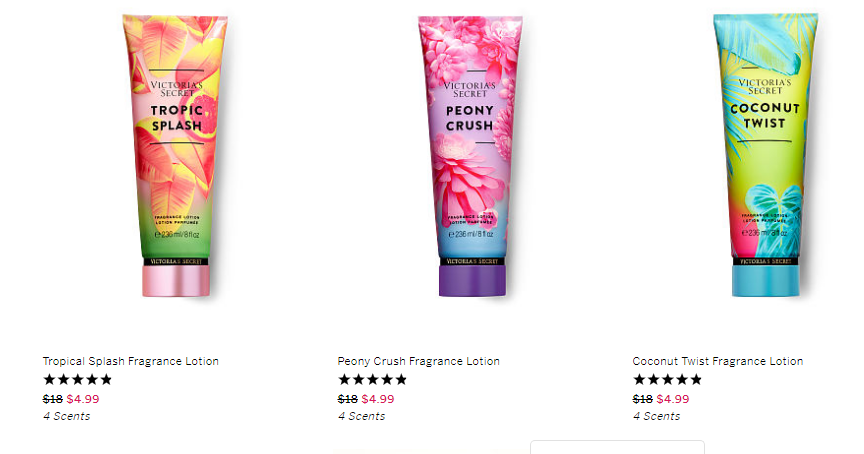Open the Coconut Twist lotion product image
This screenshot has height=454, width=864.
[x=765, y=155]
